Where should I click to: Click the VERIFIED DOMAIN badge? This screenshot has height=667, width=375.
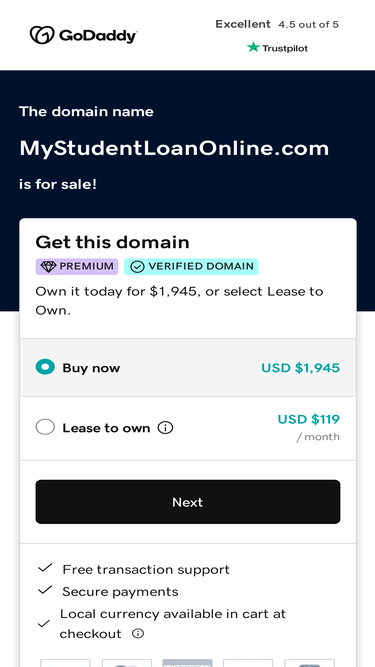[x=191, y=267]
